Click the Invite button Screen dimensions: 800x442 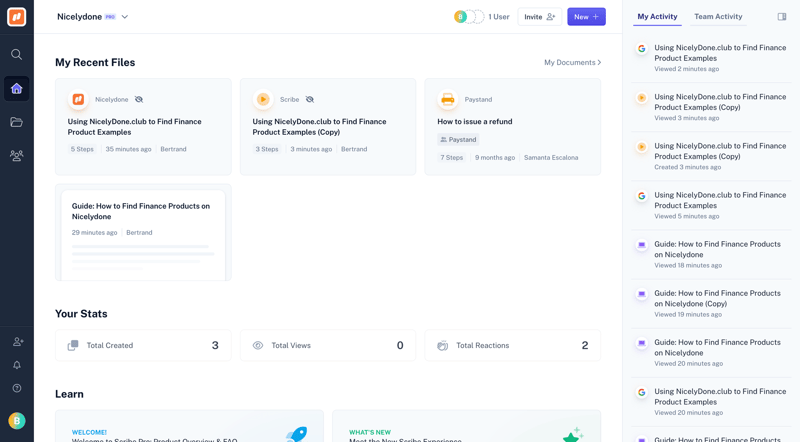click(539, 17)
